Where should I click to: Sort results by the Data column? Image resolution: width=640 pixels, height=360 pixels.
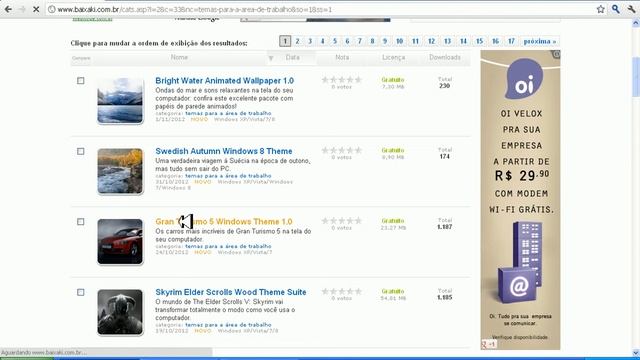click(293, 58)
